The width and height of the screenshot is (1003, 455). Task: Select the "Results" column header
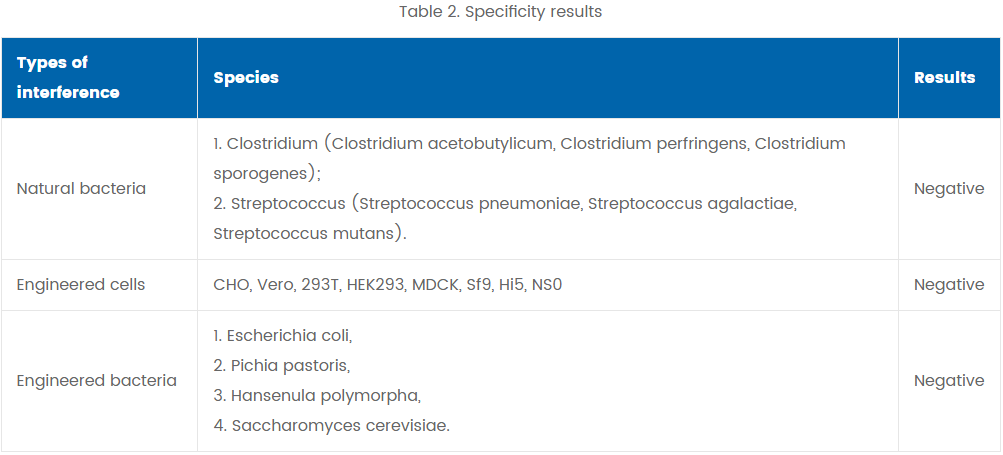pyautogui.click(x=944, y=77)
